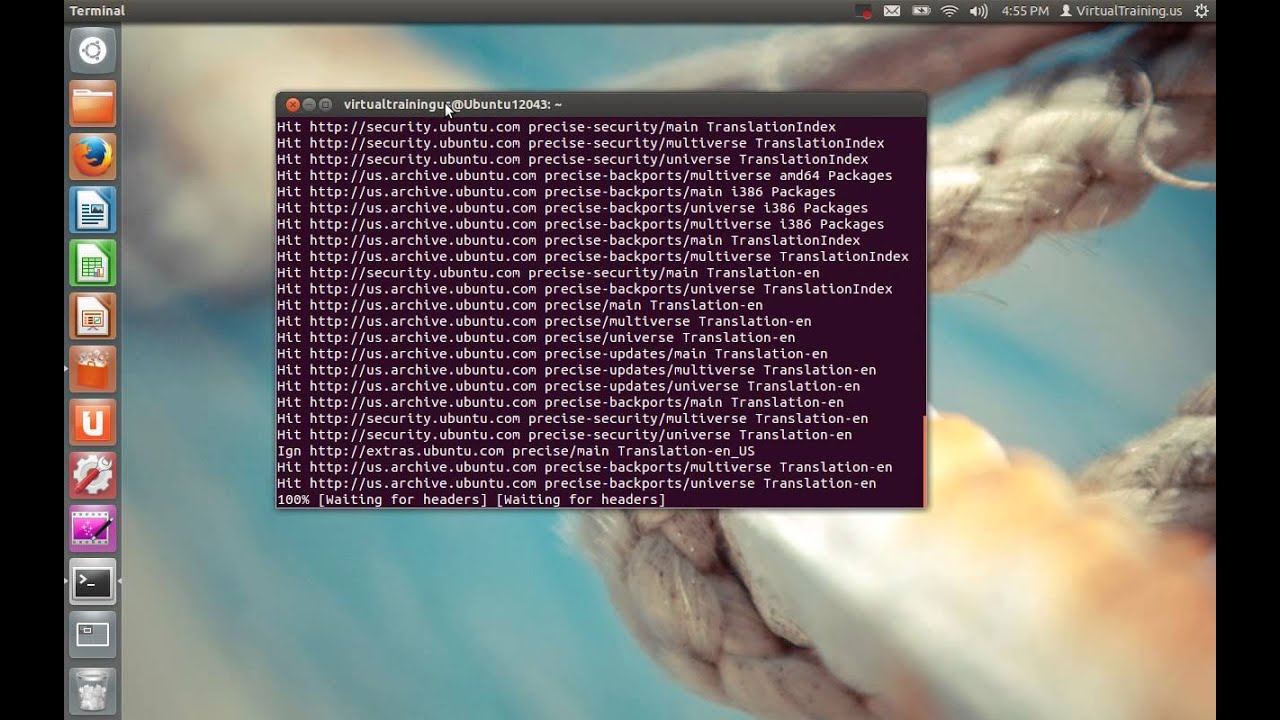Open Ubuntu One orange U icon
This screenshot has height=720, width=1280.
click(93, 423)
